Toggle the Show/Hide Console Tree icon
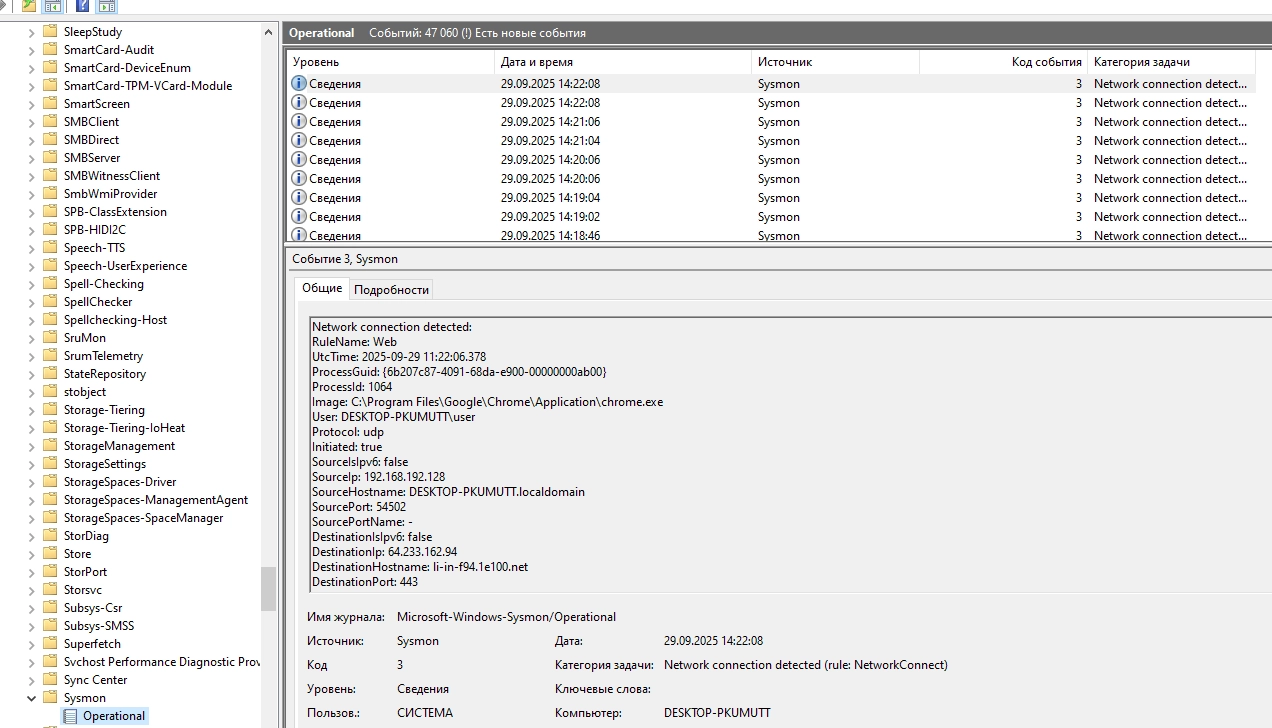This screenshot has height=728, width=1272. 52,5
